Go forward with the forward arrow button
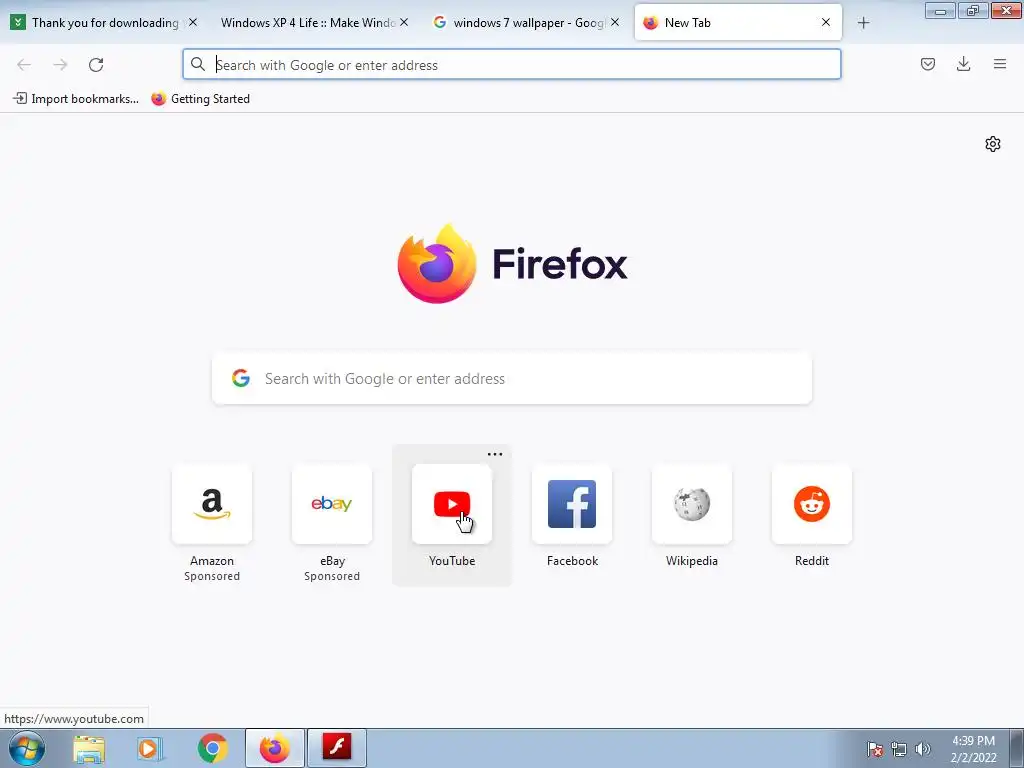The height and width of the screenshot is (768, 1024). click(x=60, y=65)
